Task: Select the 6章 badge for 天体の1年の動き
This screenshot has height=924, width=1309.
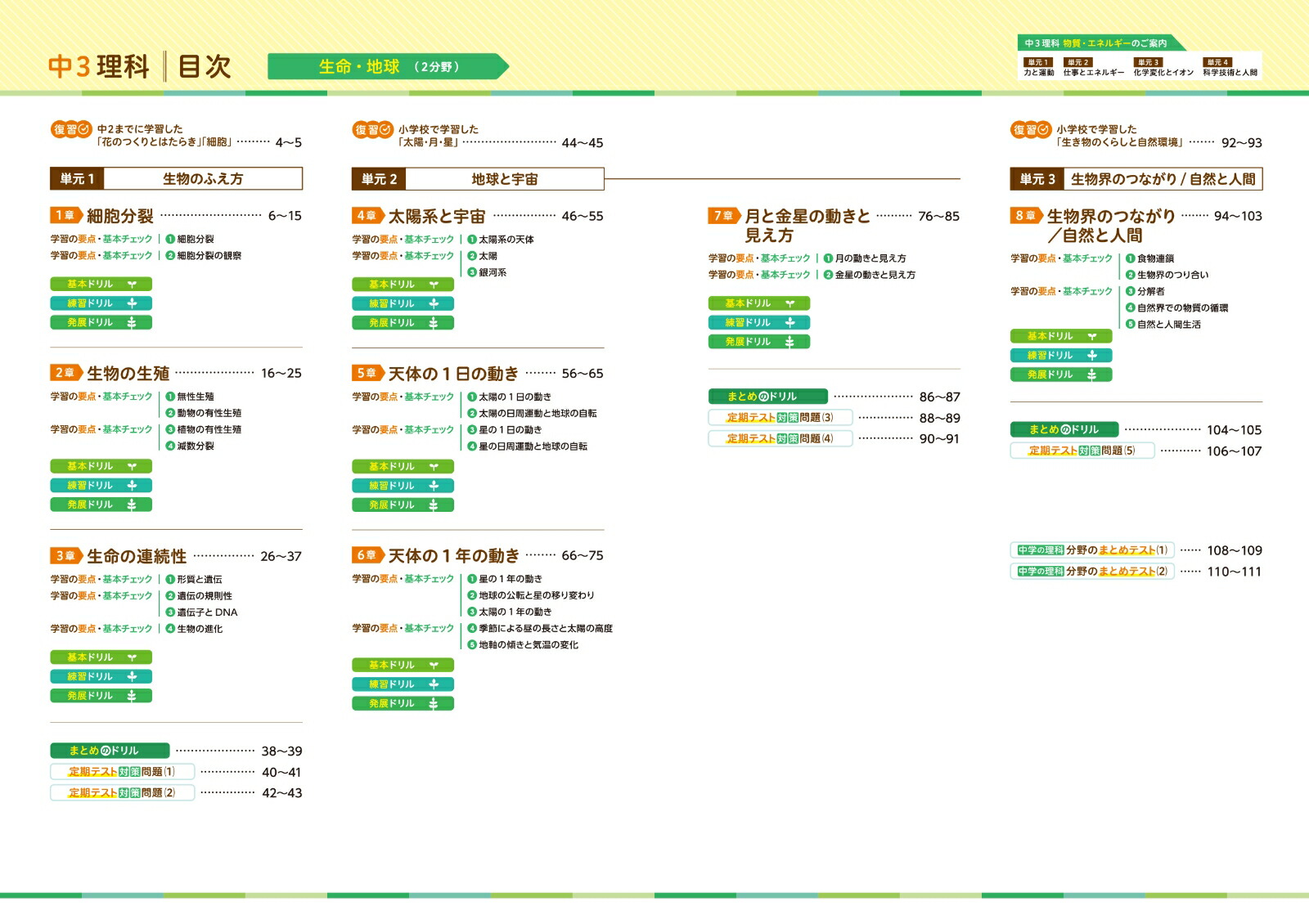Action: tap(367, 555)
